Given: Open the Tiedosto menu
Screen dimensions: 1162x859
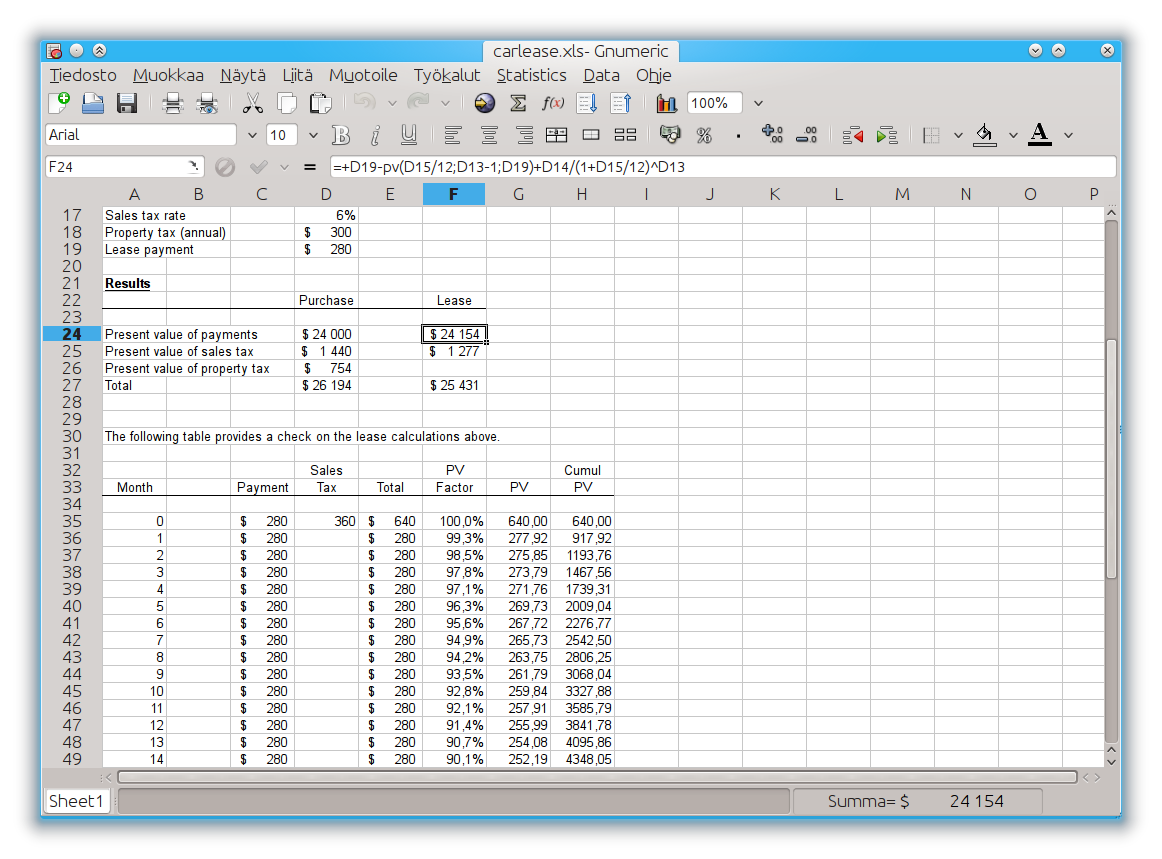Looking at the screenshot, I should (x=83, y=75).
